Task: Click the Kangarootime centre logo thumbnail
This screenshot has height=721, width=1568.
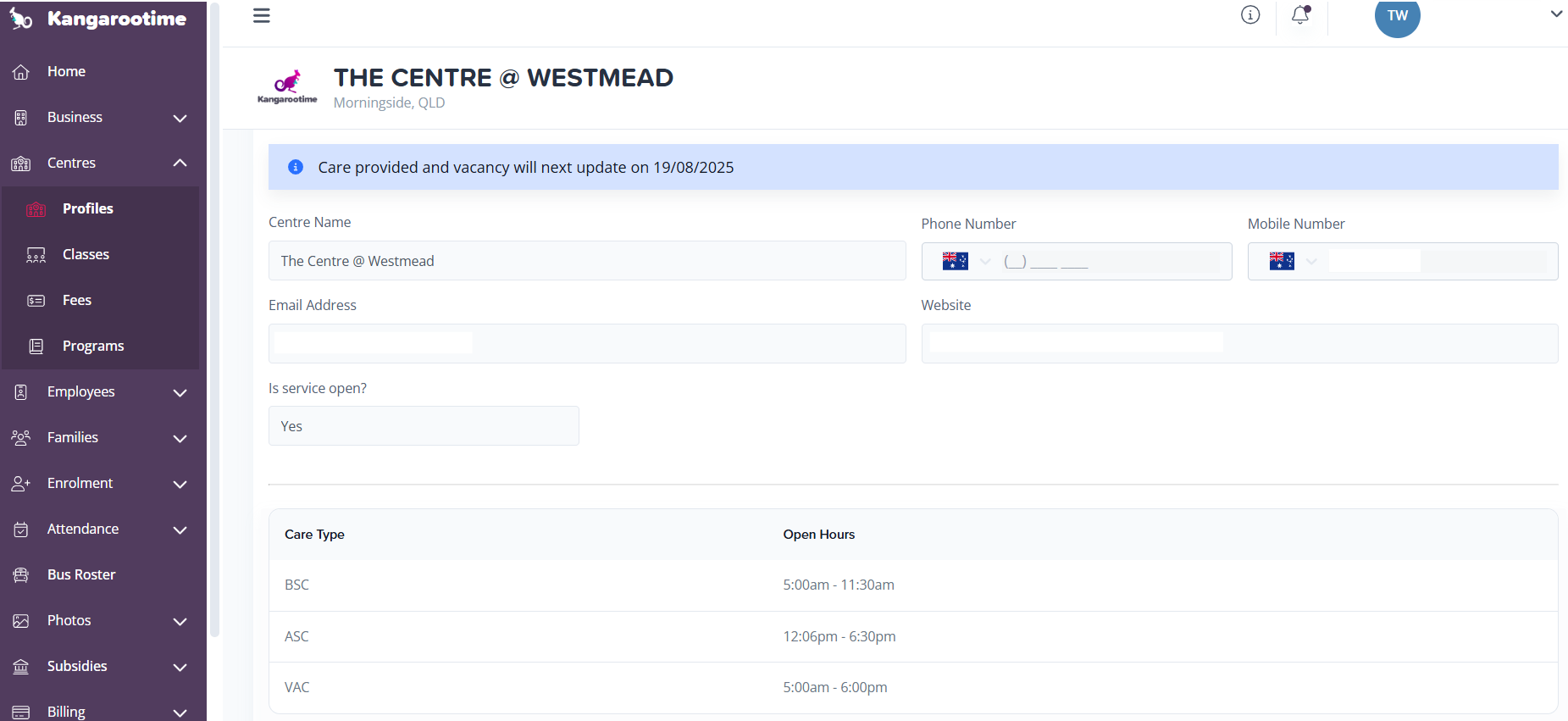Action: (287, 86)
